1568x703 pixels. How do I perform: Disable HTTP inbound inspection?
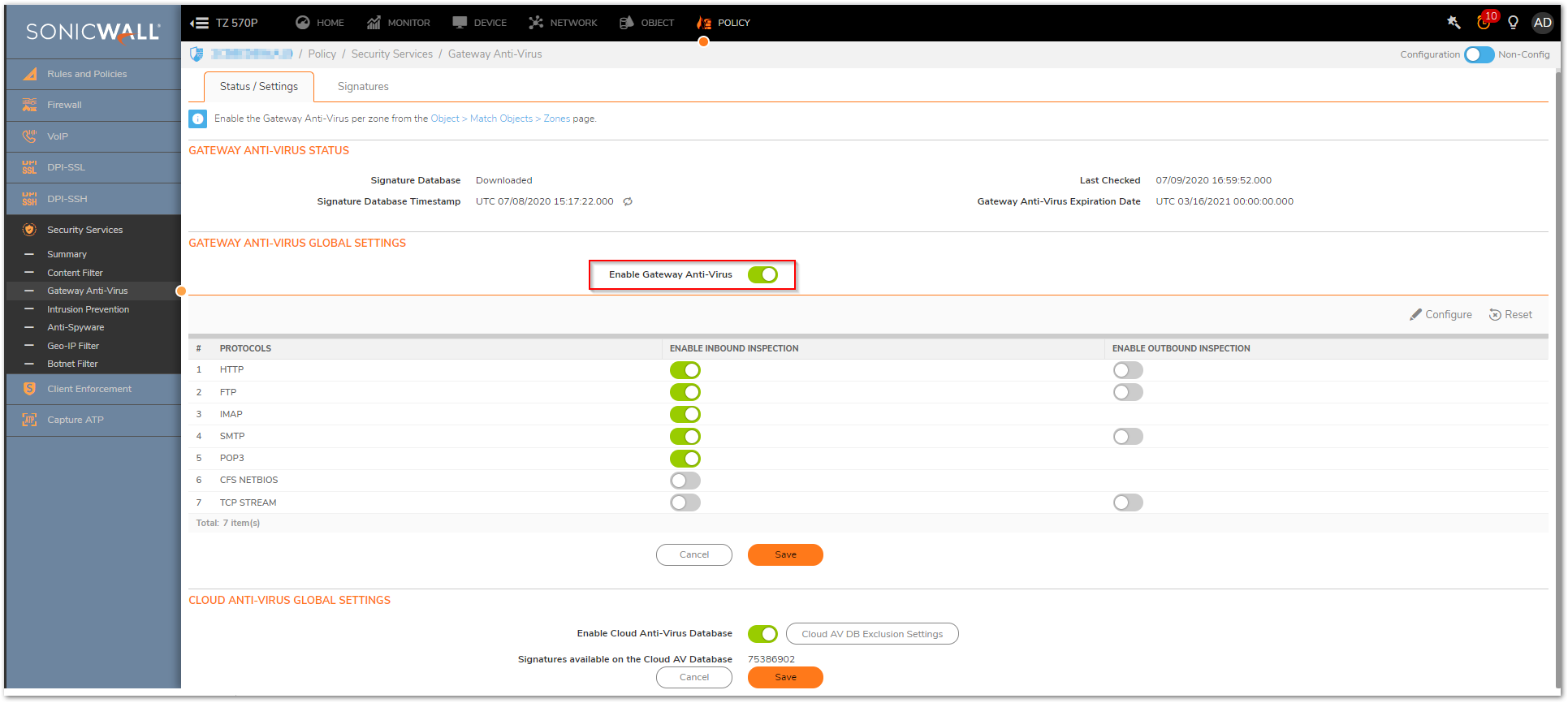point(685,370)
